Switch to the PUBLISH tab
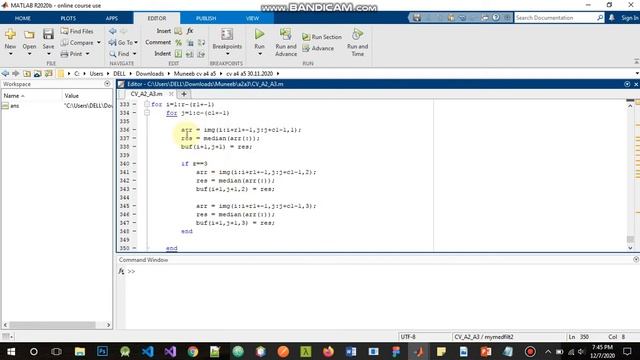This screenshot has width=640, height=360. [x=206, y=18]
